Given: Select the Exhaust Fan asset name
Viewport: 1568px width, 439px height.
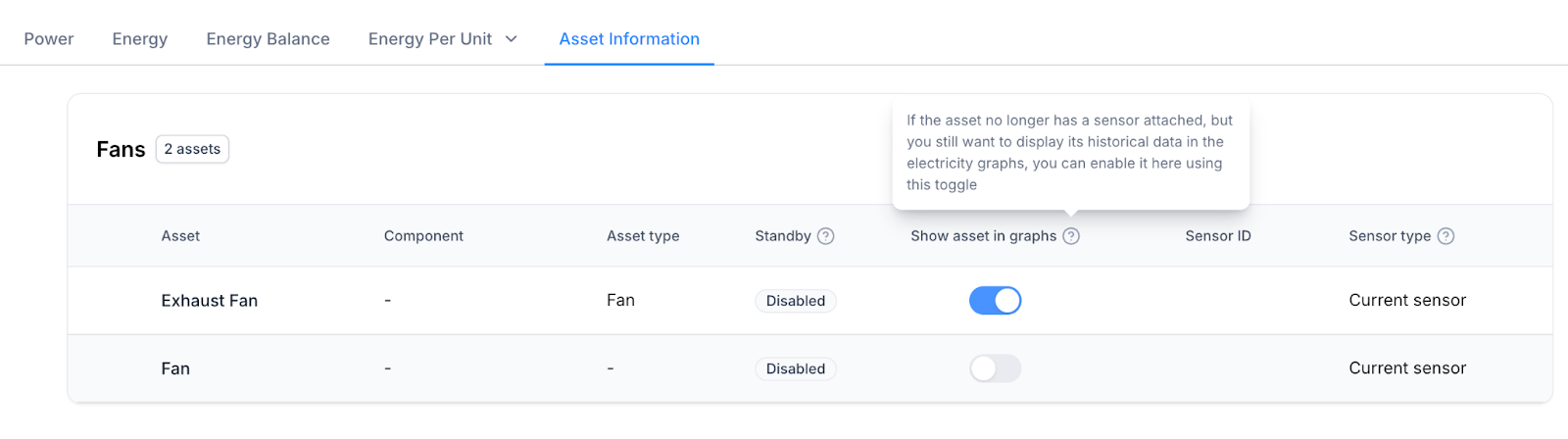Looking at the screenshot, I should tap(209, 301).
